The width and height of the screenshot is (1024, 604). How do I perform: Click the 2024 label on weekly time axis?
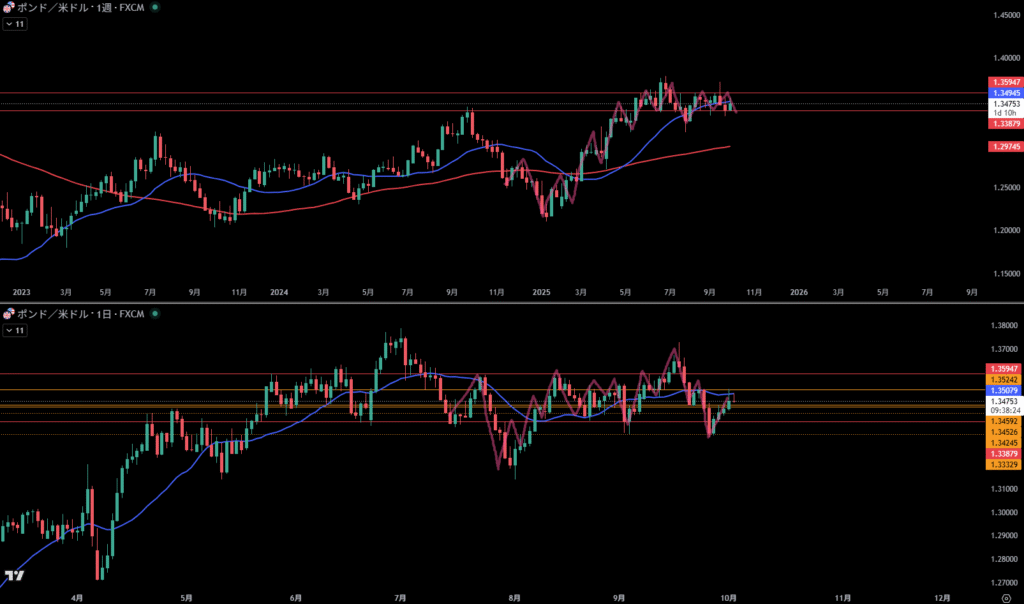(279, 292)
